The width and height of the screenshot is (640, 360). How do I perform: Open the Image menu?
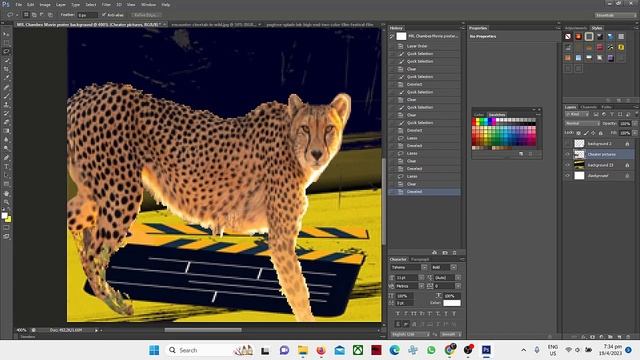tap(45, 4)
